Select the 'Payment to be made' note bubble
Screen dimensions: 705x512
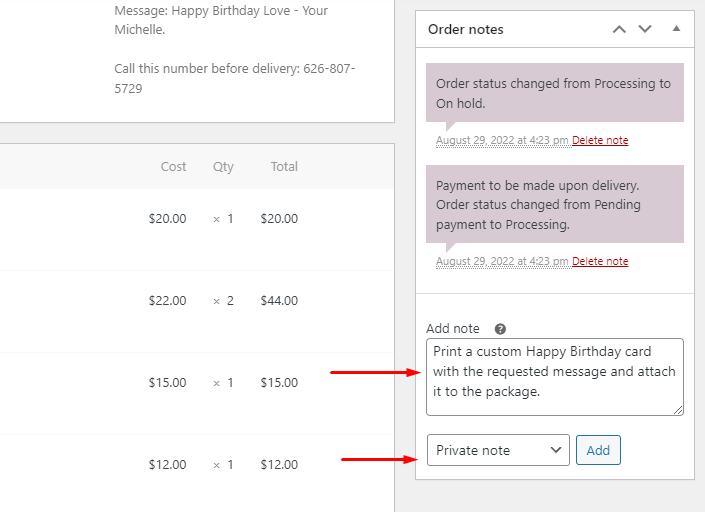tap(554, 204)
